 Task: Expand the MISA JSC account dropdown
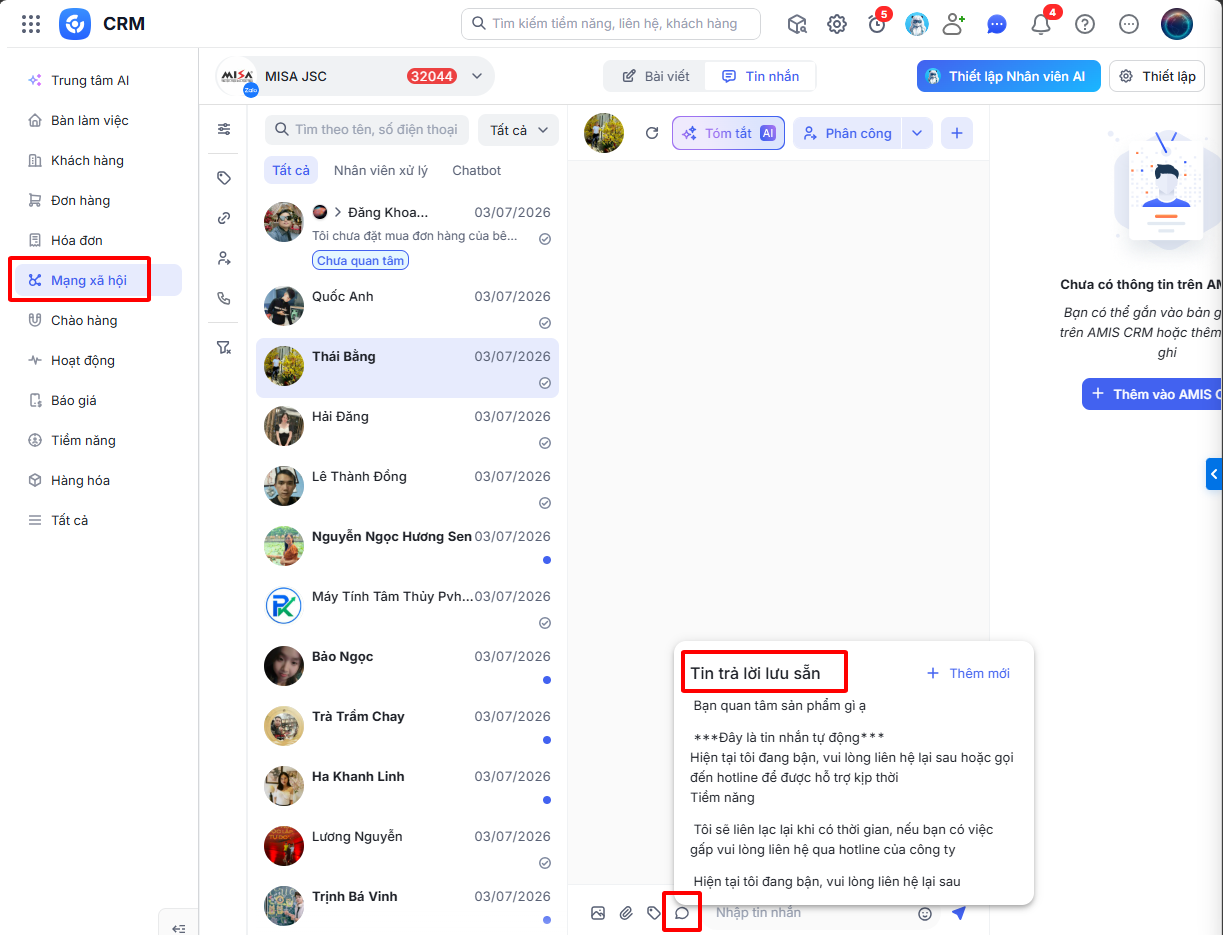pos(477,76)
